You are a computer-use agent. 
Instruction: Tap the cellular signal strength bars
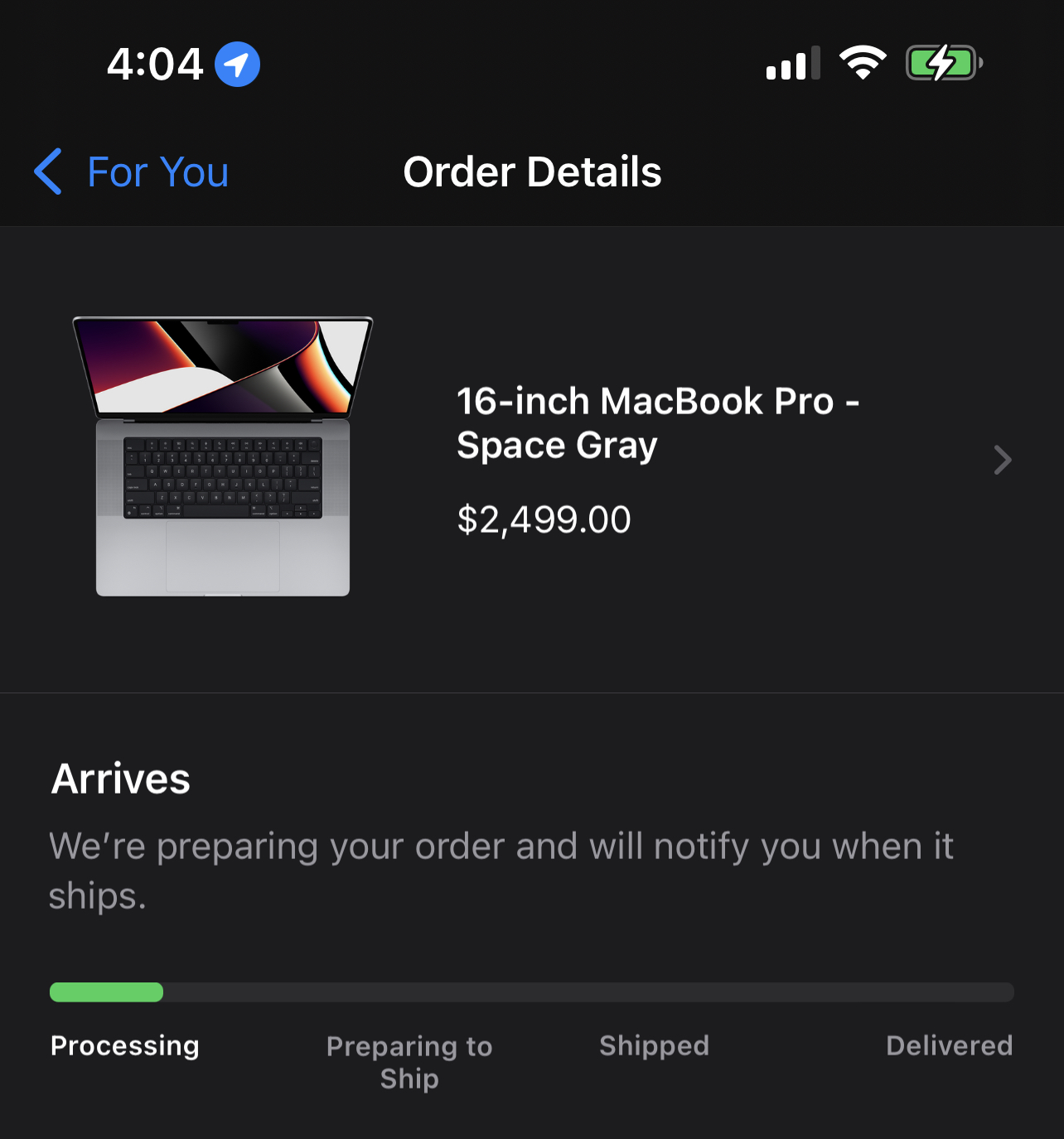[792, 64]
